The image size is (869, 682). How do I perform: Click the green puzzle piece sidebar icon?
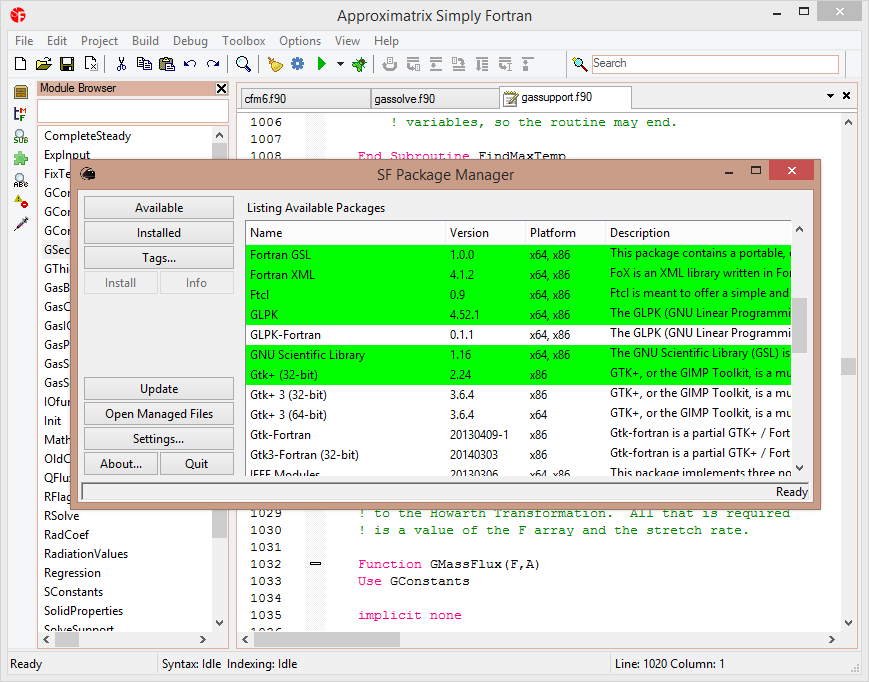(x=21, y=159)
